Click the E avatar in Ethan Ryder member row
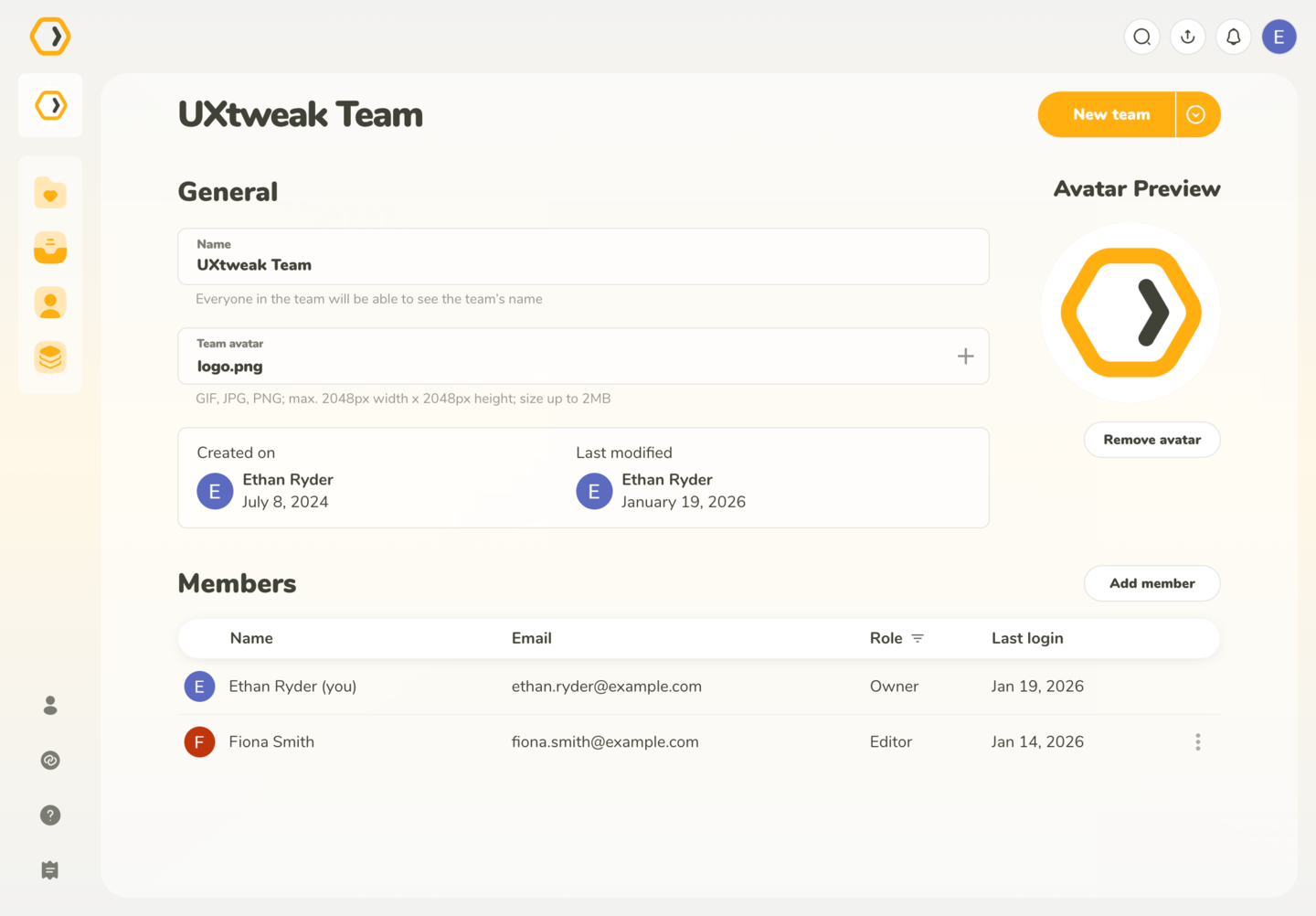This screenshot has width=1316, height=916. 199,687
